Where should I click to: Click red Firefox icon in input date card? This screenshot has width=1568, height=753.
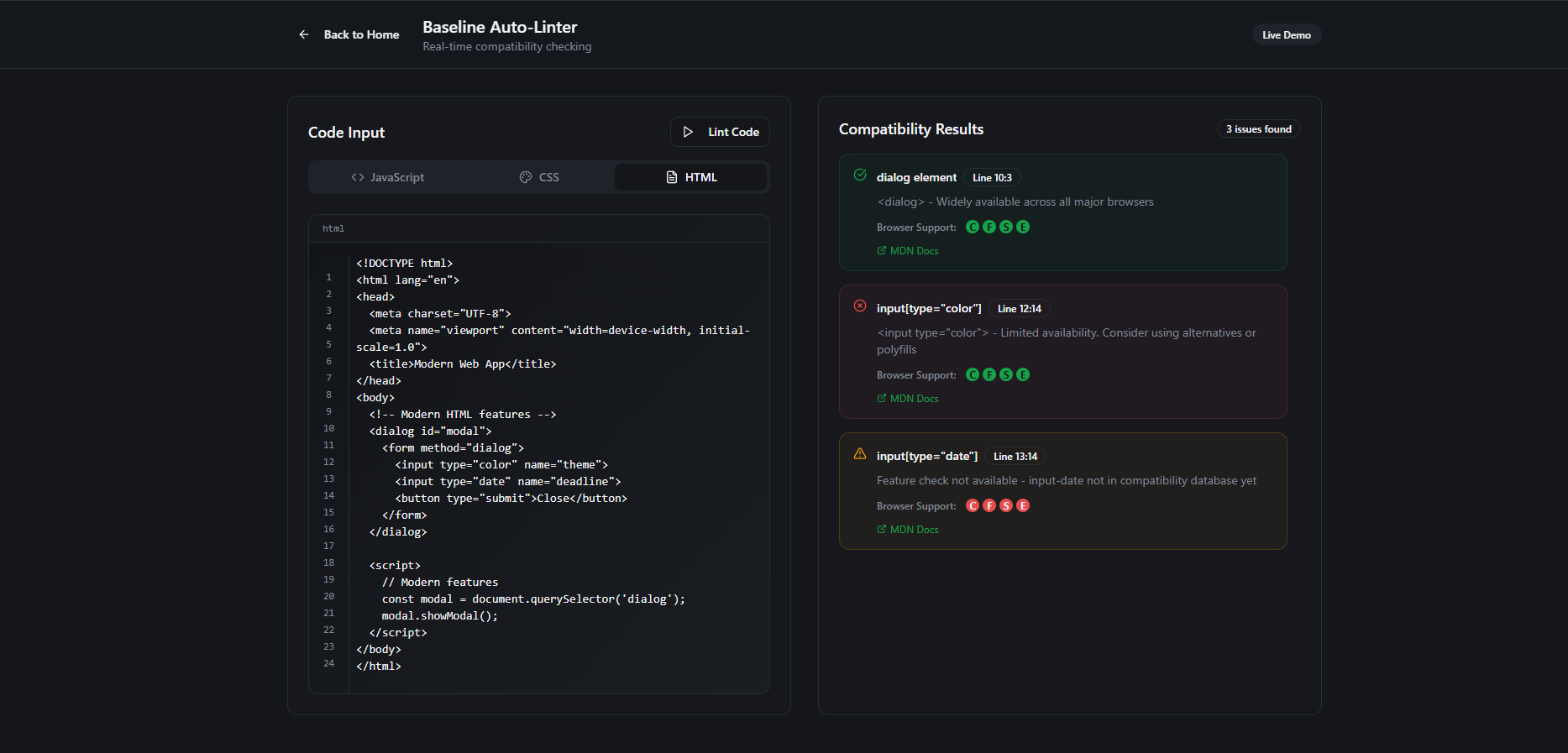click(x=989, y=505)
